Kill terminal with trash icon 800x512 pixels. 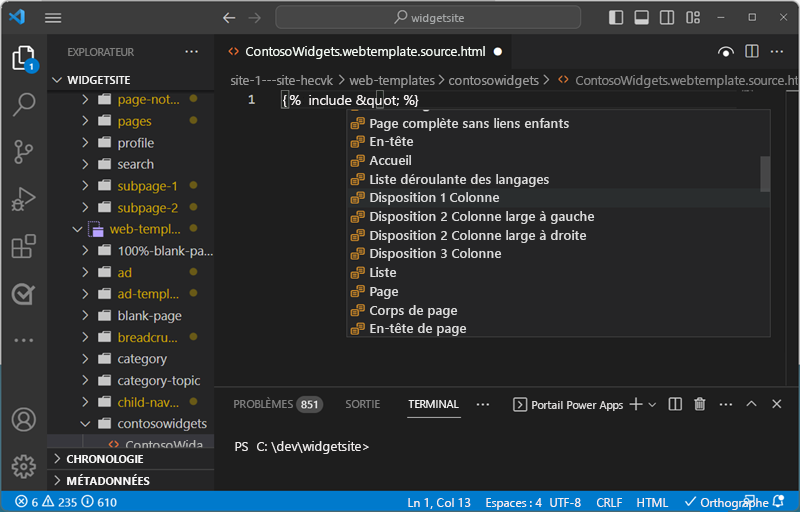pos(700,404)
